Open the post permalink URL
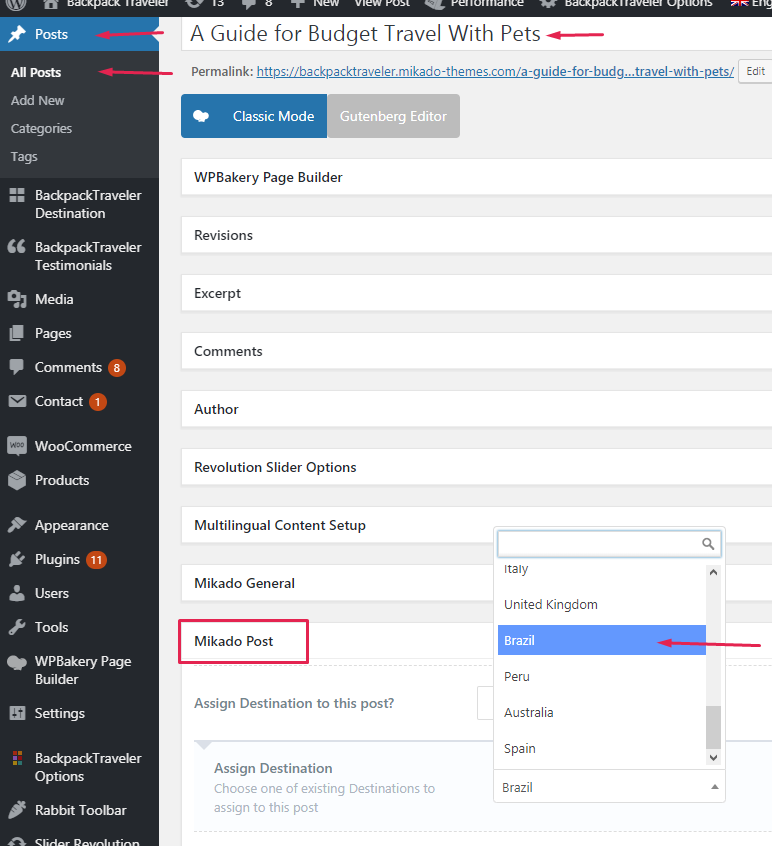Image resolution: width=772 pixels, height=846 pixels. tap(495, 72)
